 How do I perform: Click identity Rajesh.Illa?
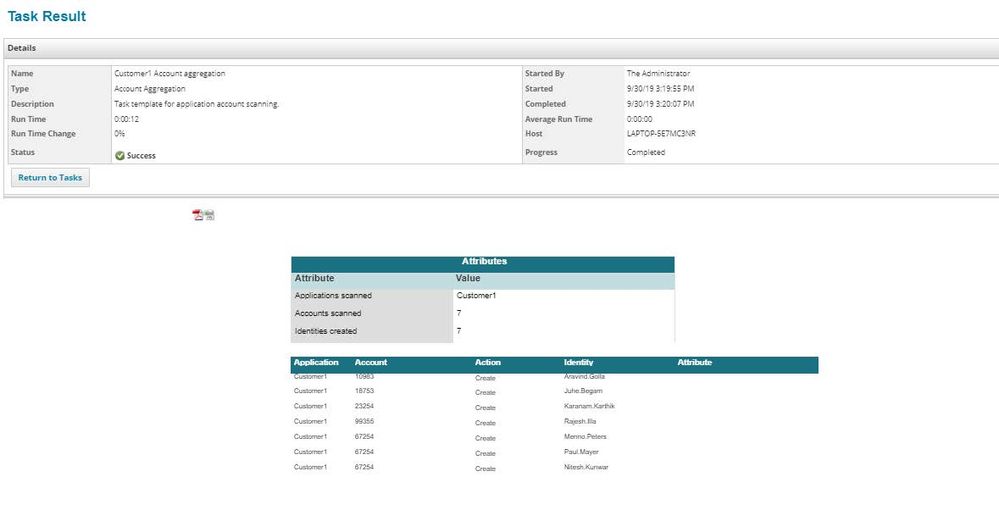[x=580, y=421]
